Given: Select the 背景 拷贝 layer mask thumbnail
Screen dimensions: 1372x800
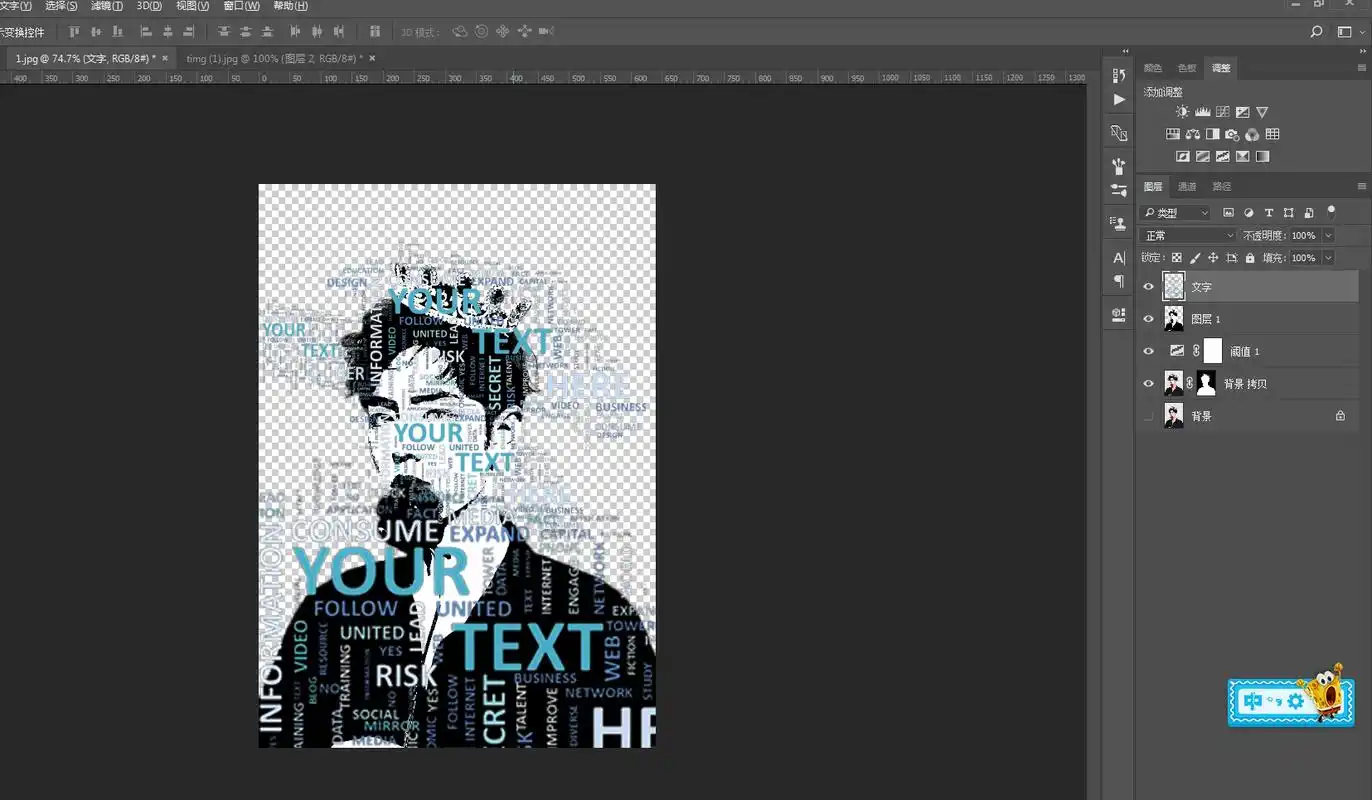Looking at the screenshot, I should pos(1206,383).
